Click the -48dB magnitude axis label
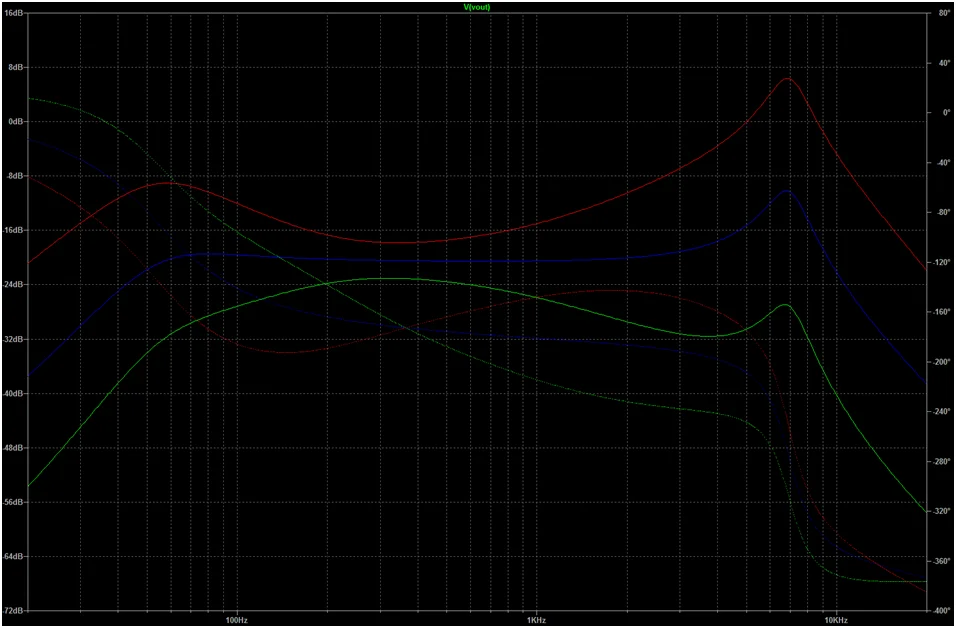956x628 pixels. pos(15,448)
